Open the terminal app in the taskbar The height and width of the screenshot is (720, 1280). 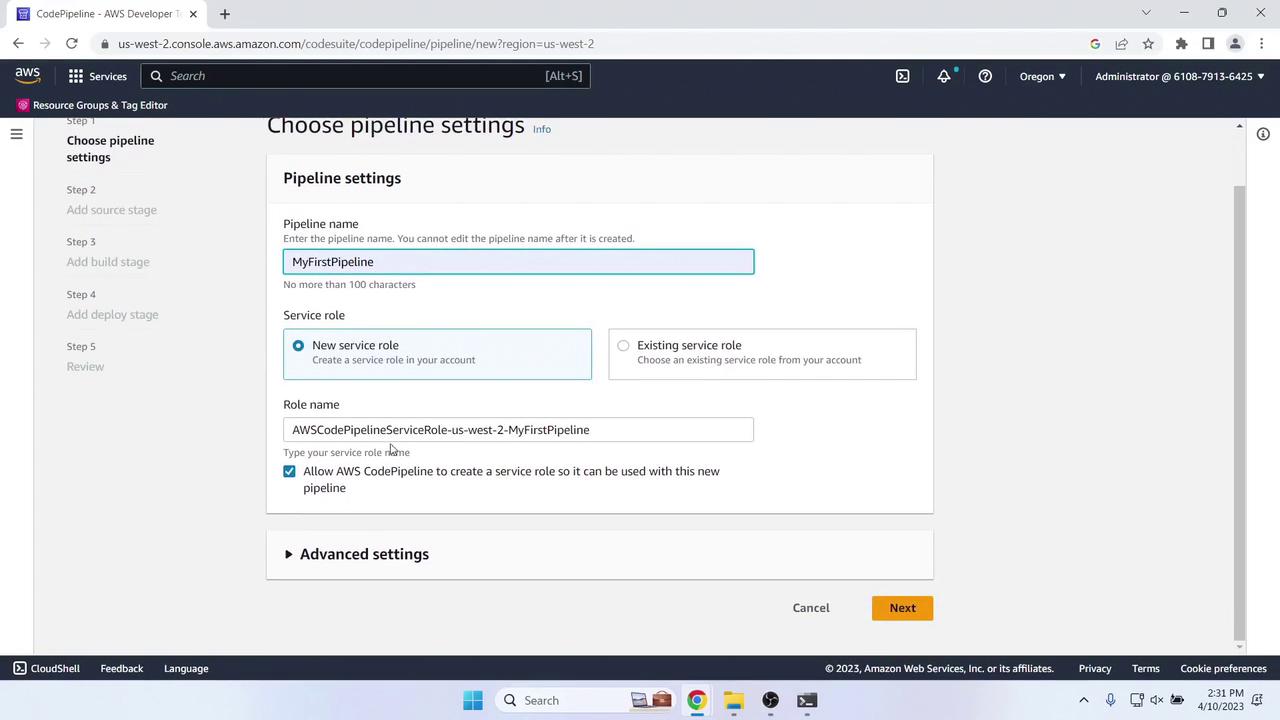pos(807,700)
